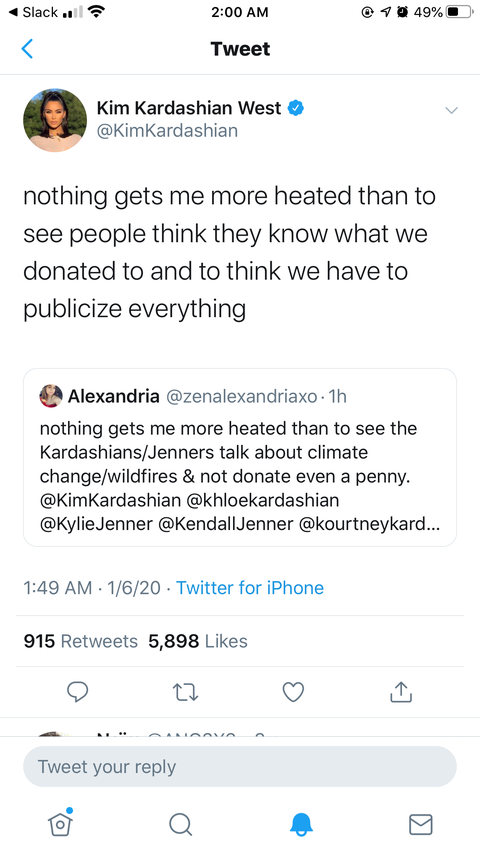
Task: Open the Messages envelope tab
Action: pyautogui.click(x=421, y=824)
